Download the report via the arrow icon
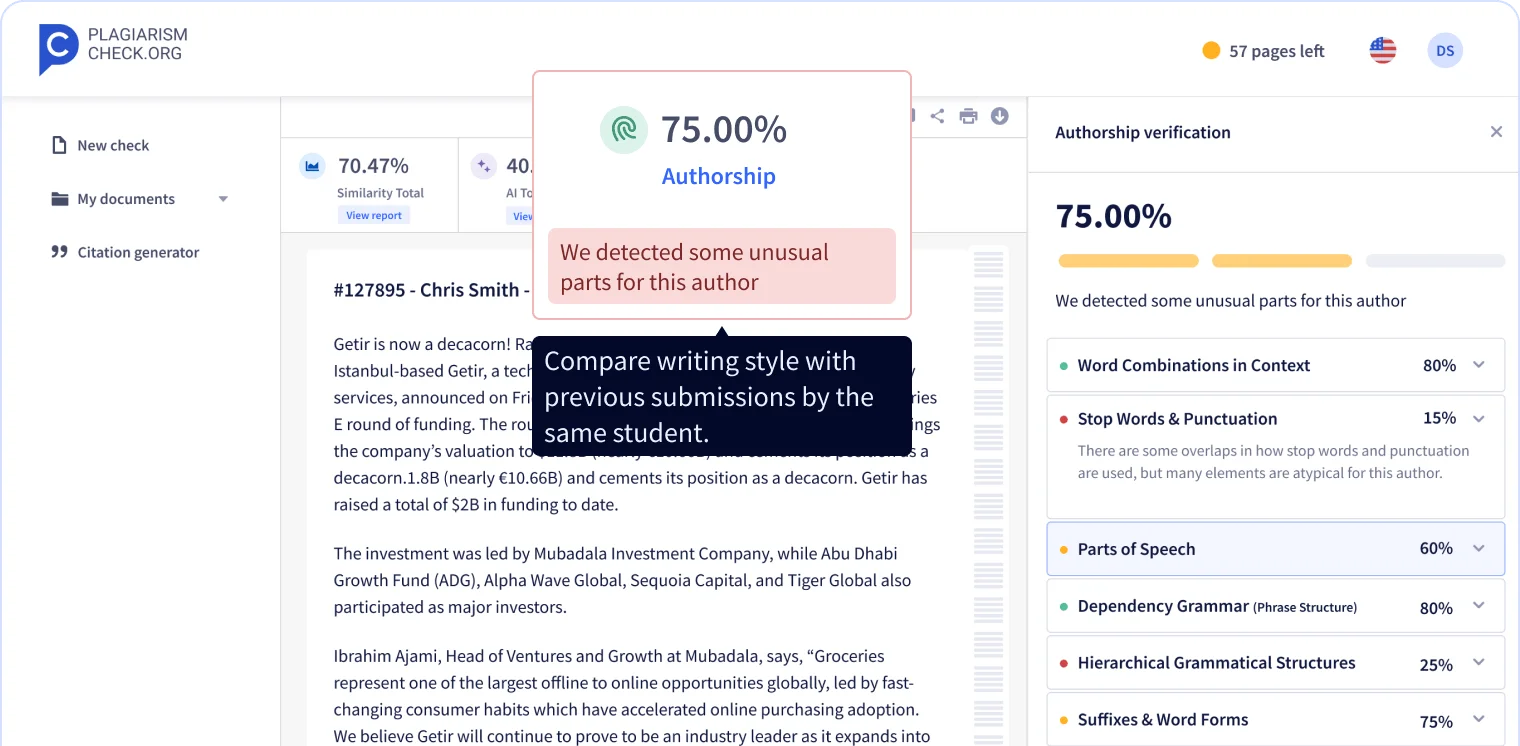The image size is (1520, 746). pos(999,116)
